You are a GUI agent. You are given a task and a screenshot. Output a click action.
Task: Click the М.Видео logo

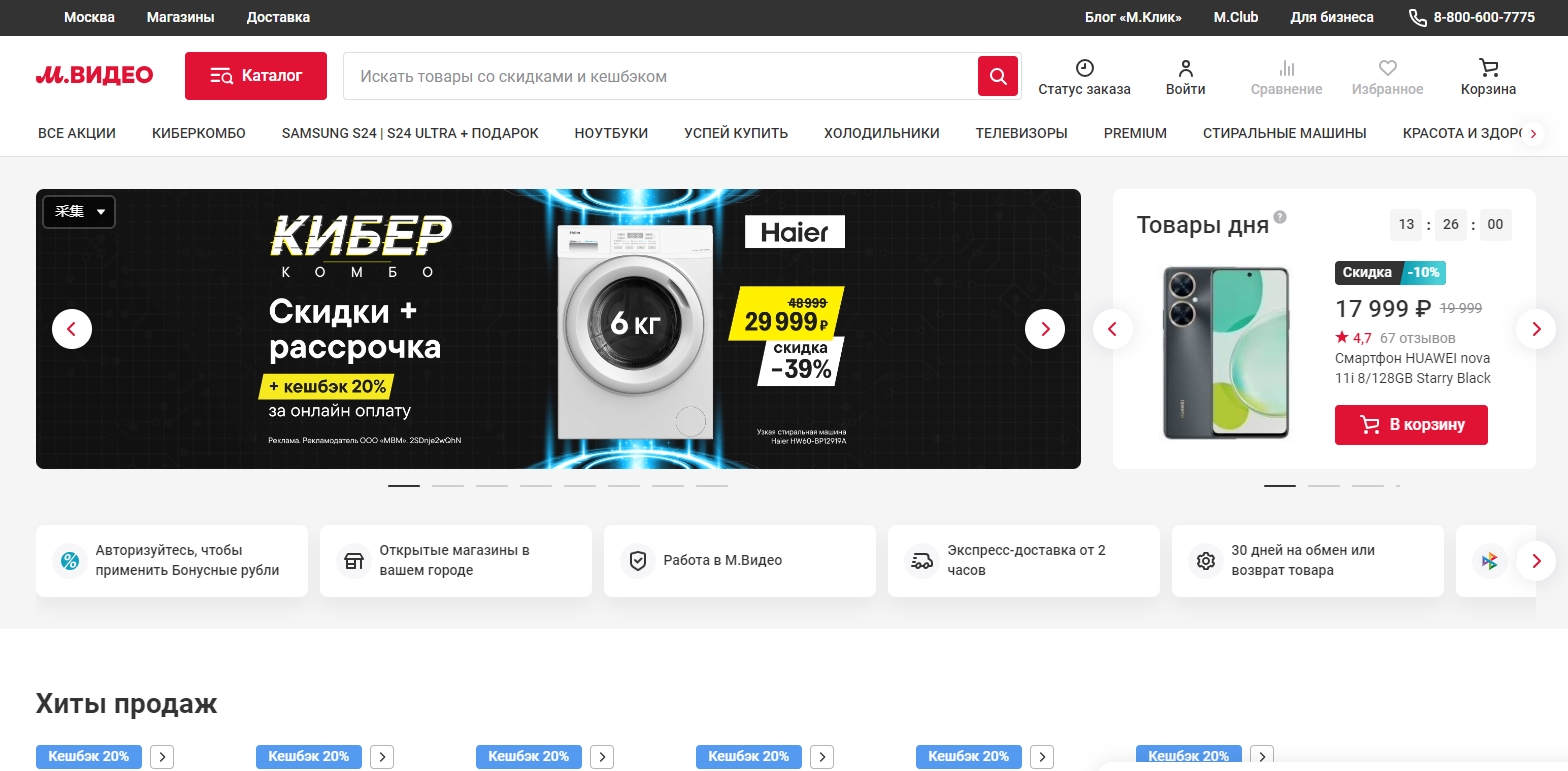click(x=94, y=76)
